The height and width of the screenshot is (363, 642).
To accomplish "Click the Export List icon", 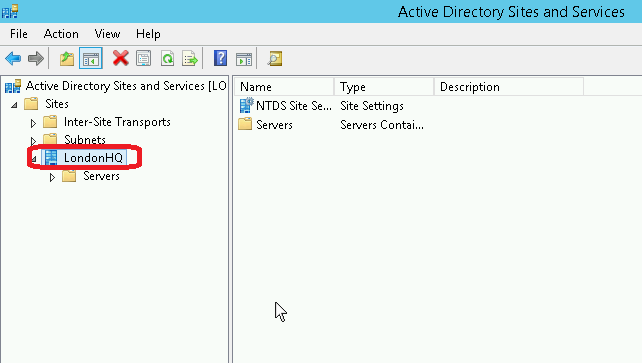I will click(190, 59).
